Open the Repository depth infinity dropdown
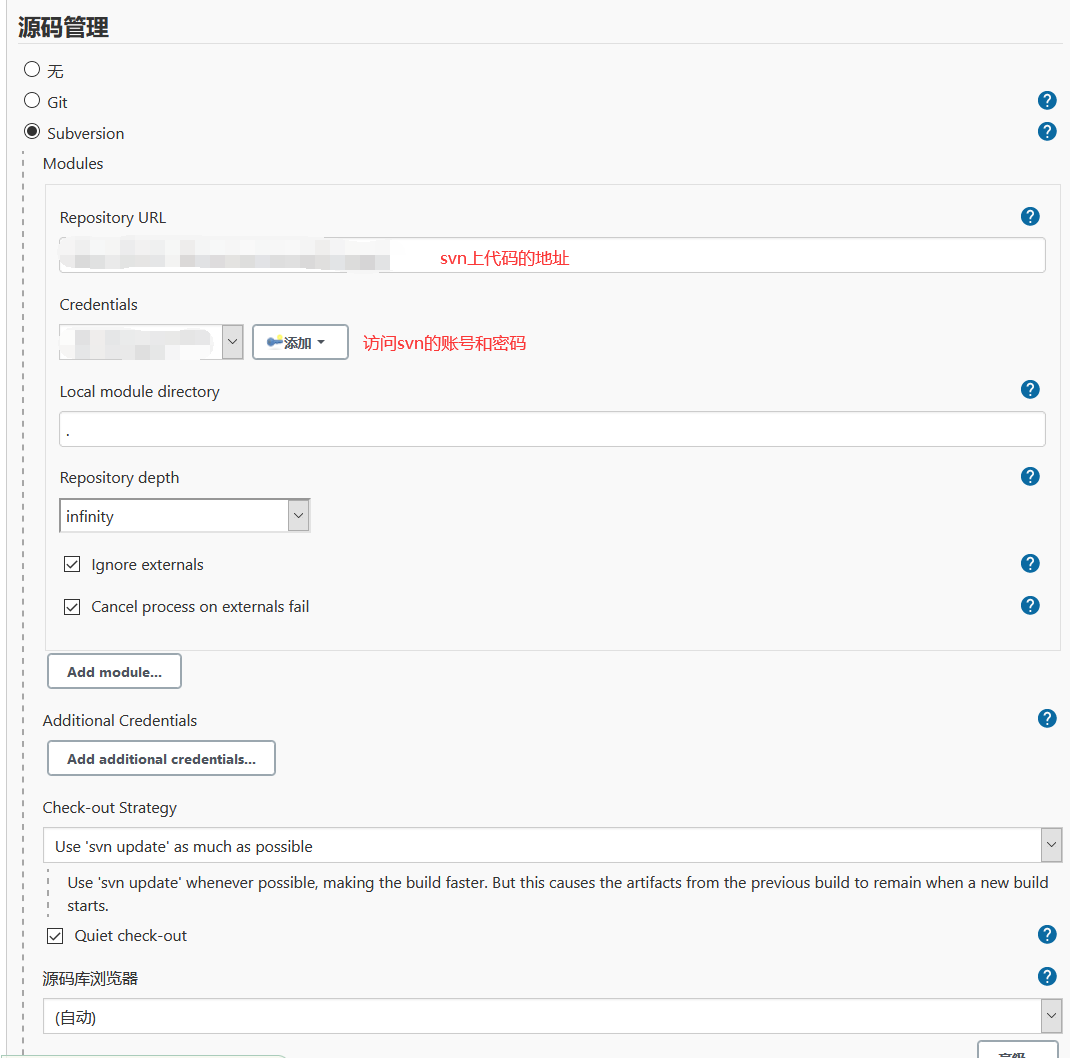The width and height of the screenshot is (1070, 1058). click(x=184, y=515)
